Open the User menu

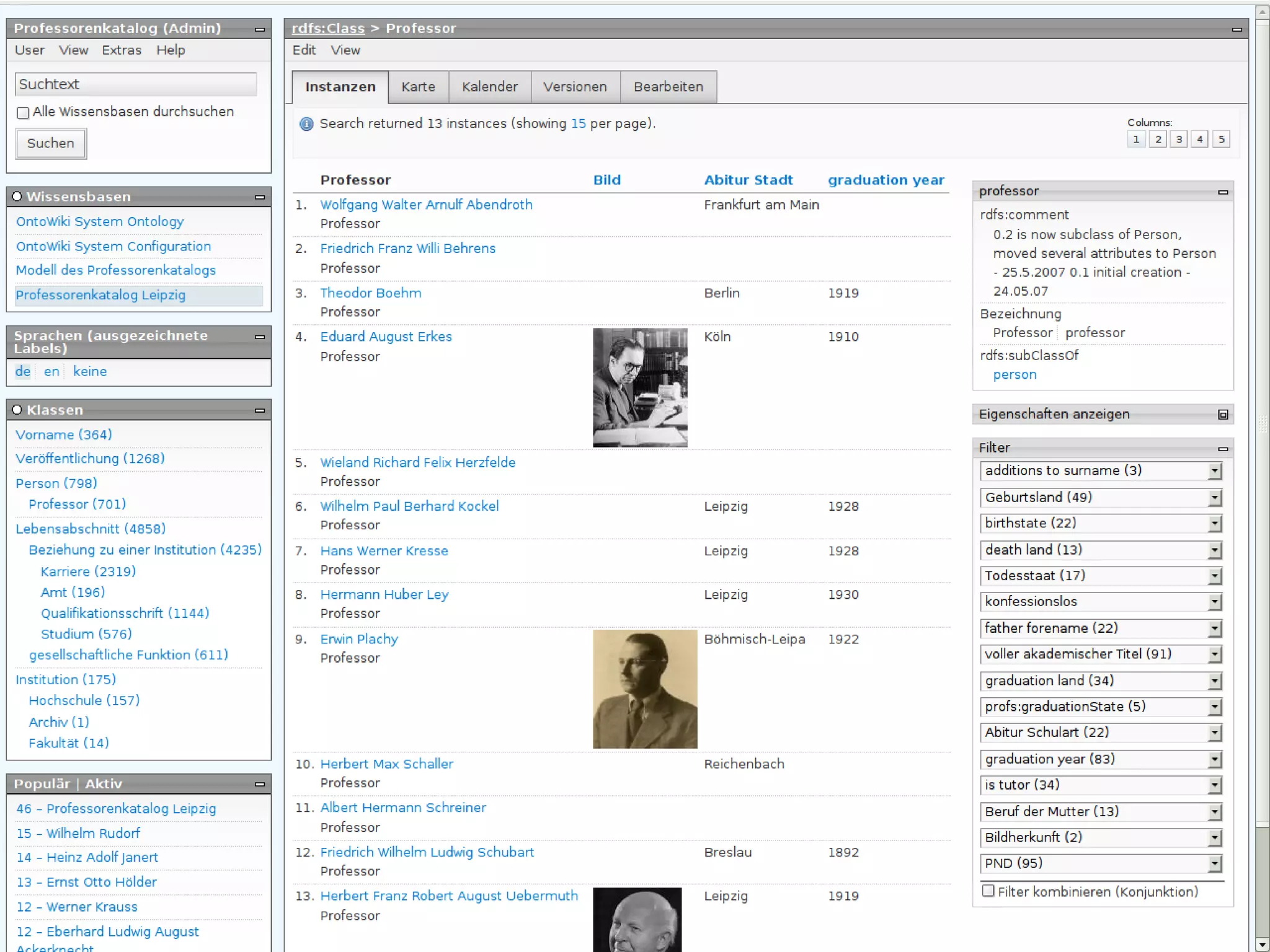[x=30, y=50]
